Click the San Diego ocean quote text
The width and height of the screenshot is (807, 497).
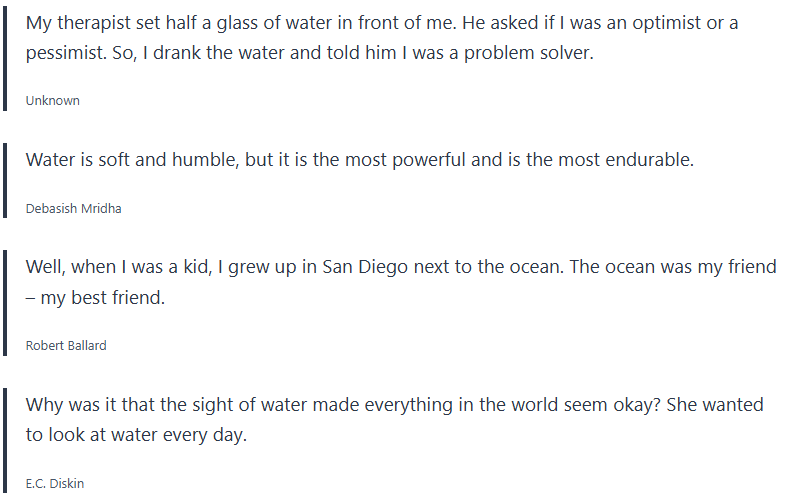pyautogui.click(x=400, y=268)
